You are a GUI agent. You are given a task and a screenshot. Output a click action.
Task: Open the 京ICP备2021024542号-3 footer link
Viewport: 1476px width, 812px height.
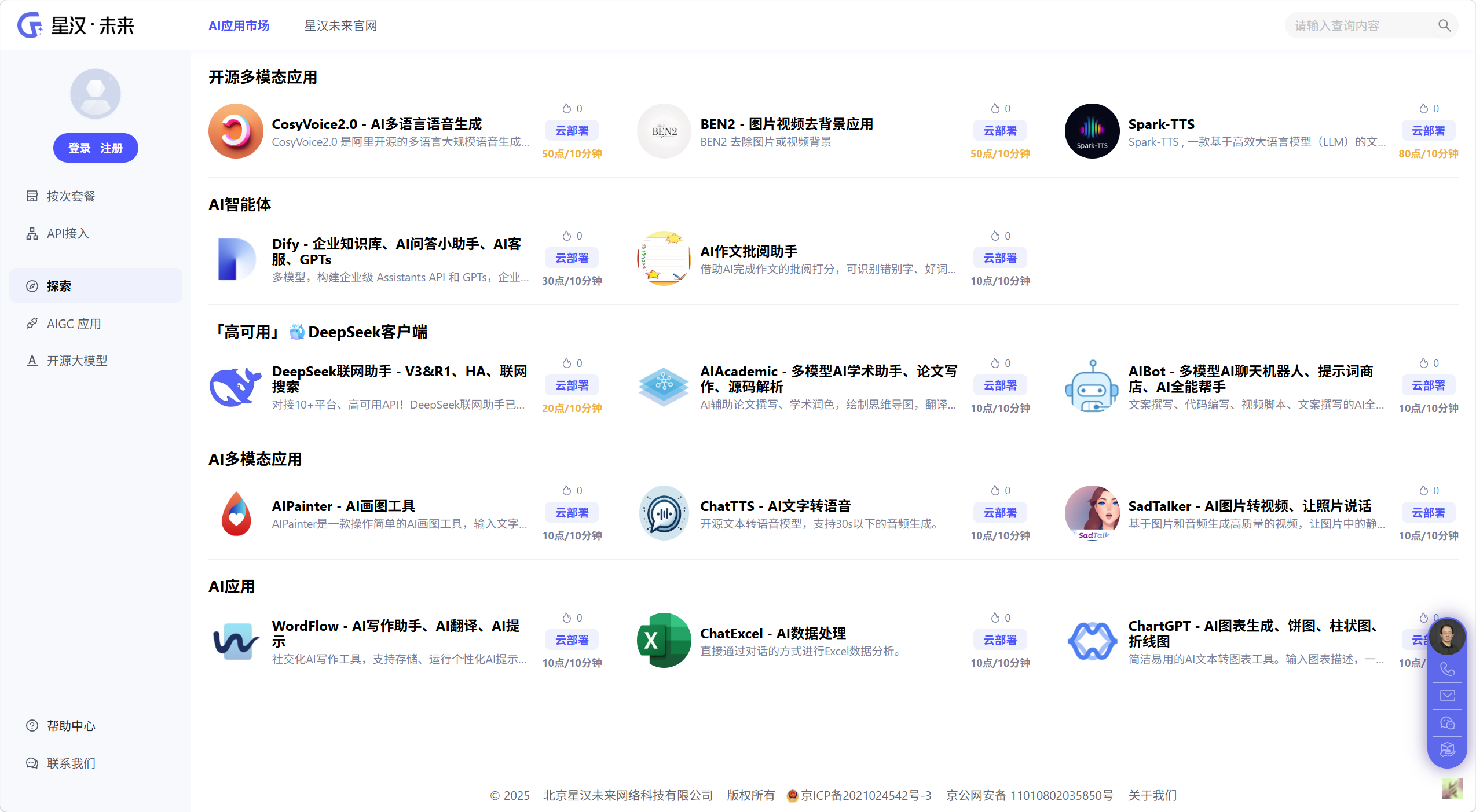(866, 795)
